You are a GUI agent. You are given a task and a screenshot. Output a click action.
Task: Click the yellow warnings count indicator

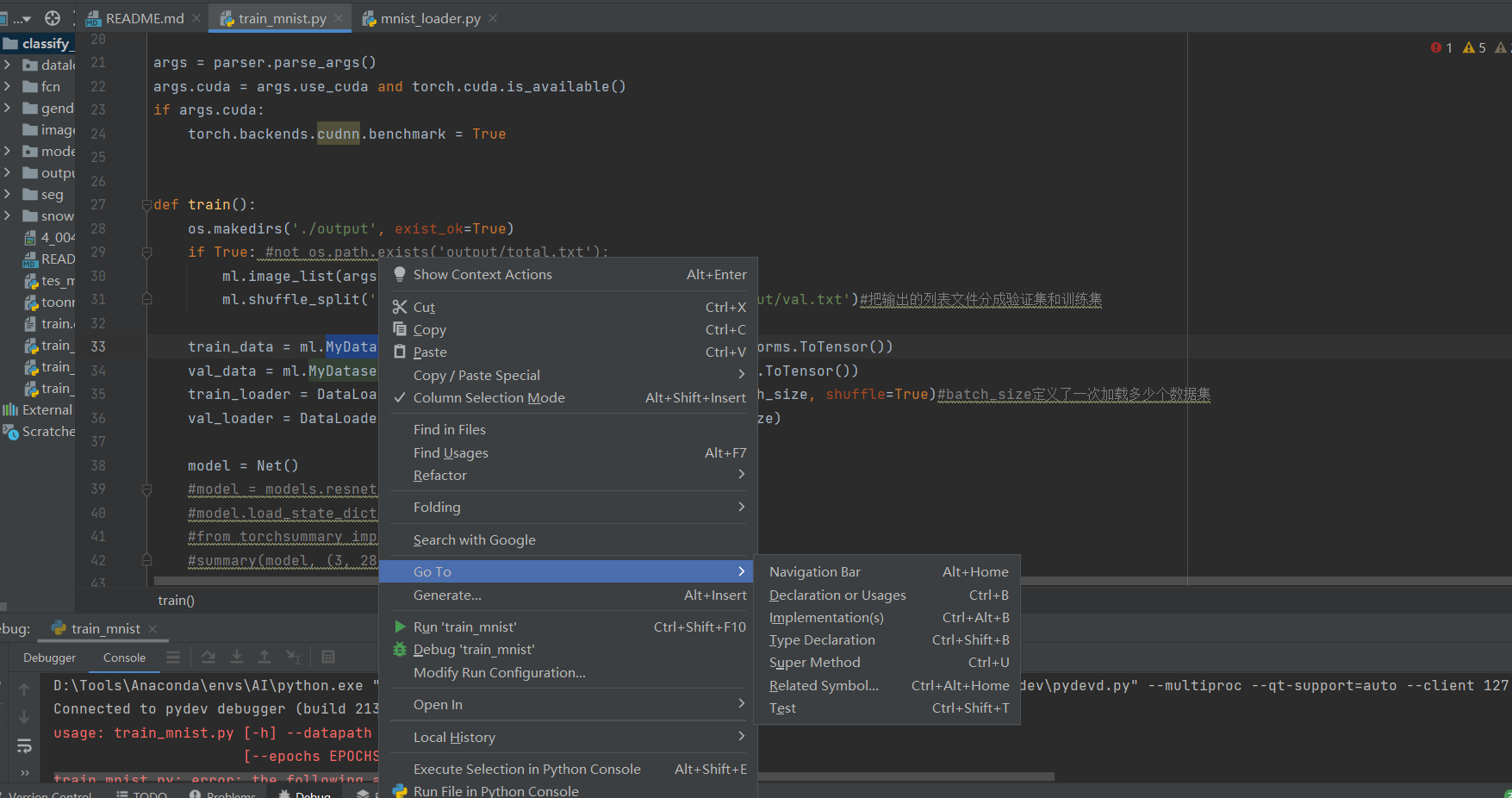click(x=1474, y=47)
